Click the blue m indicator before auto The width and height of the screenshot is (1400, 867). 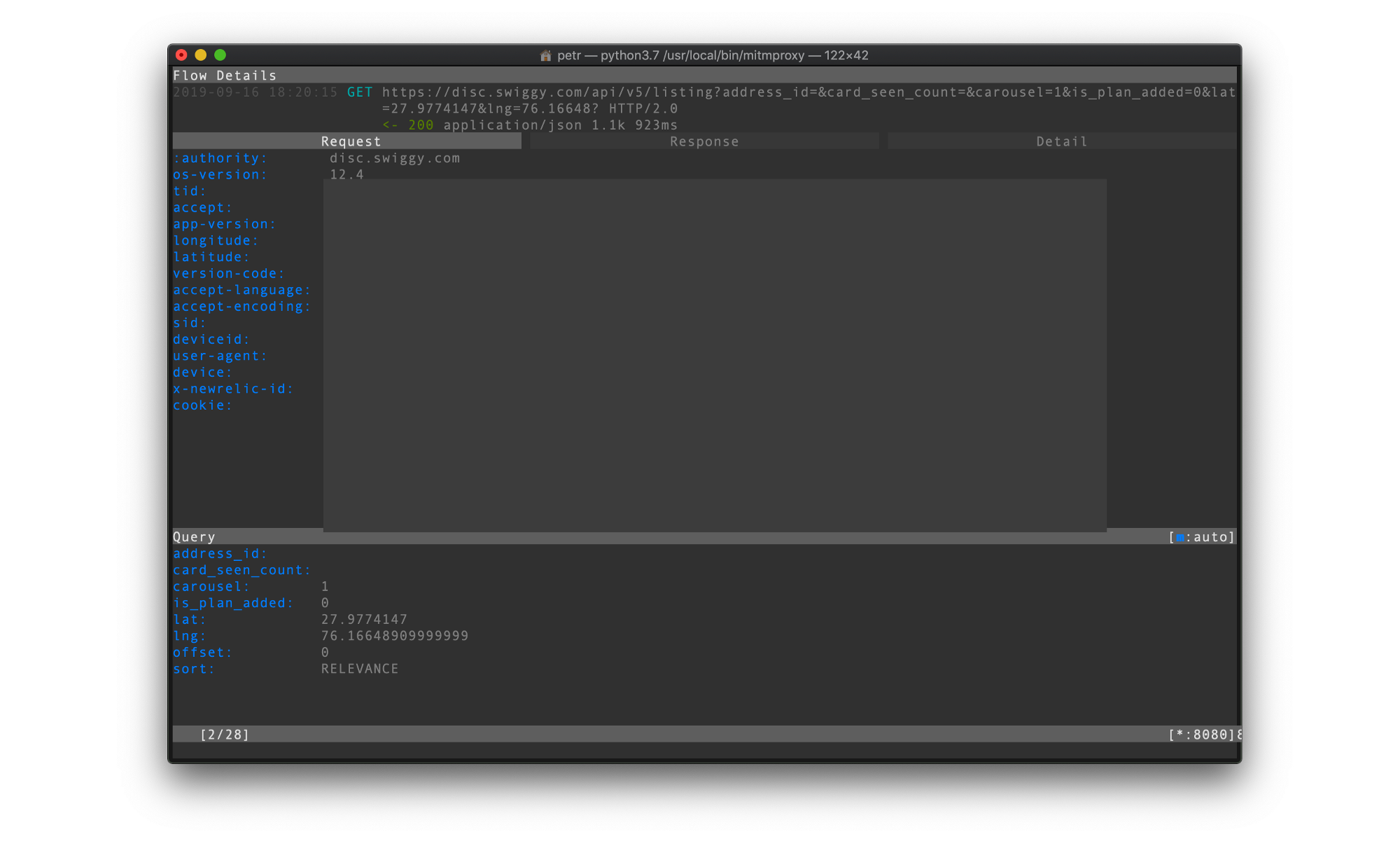pyautogui.click(x=1179, y=537)
